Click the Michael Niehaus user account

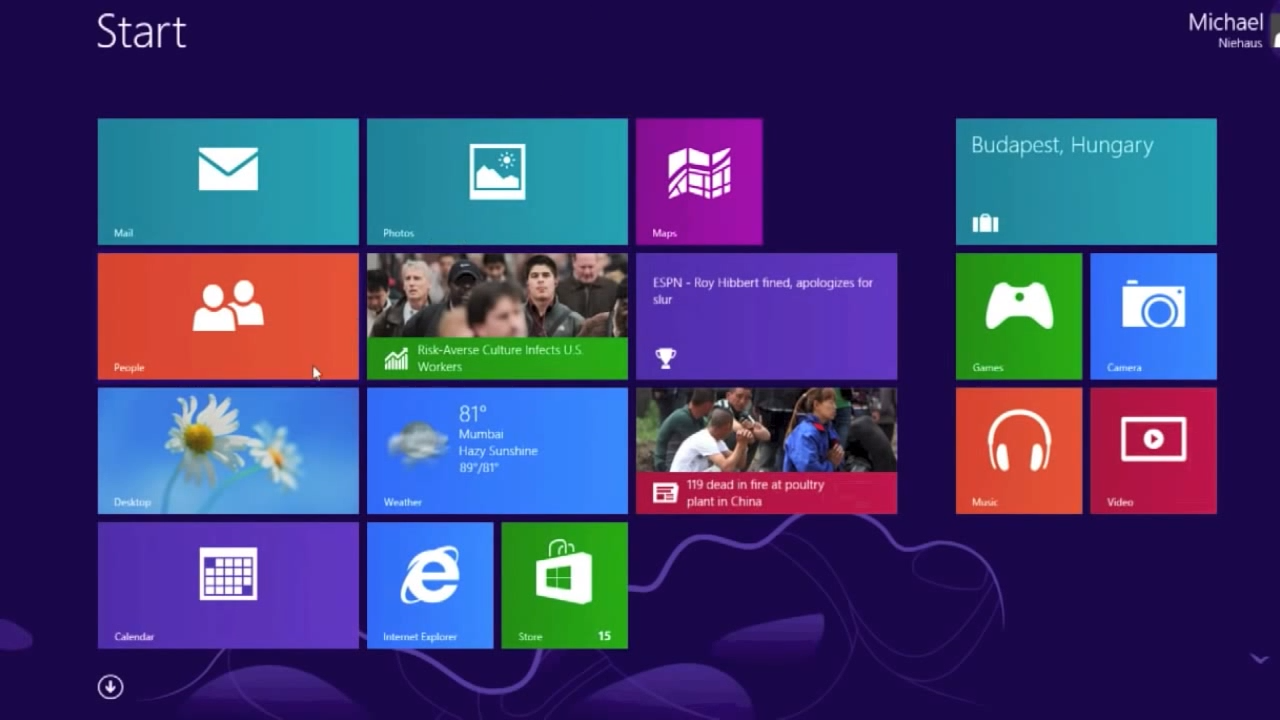[x=1233, y=30]
